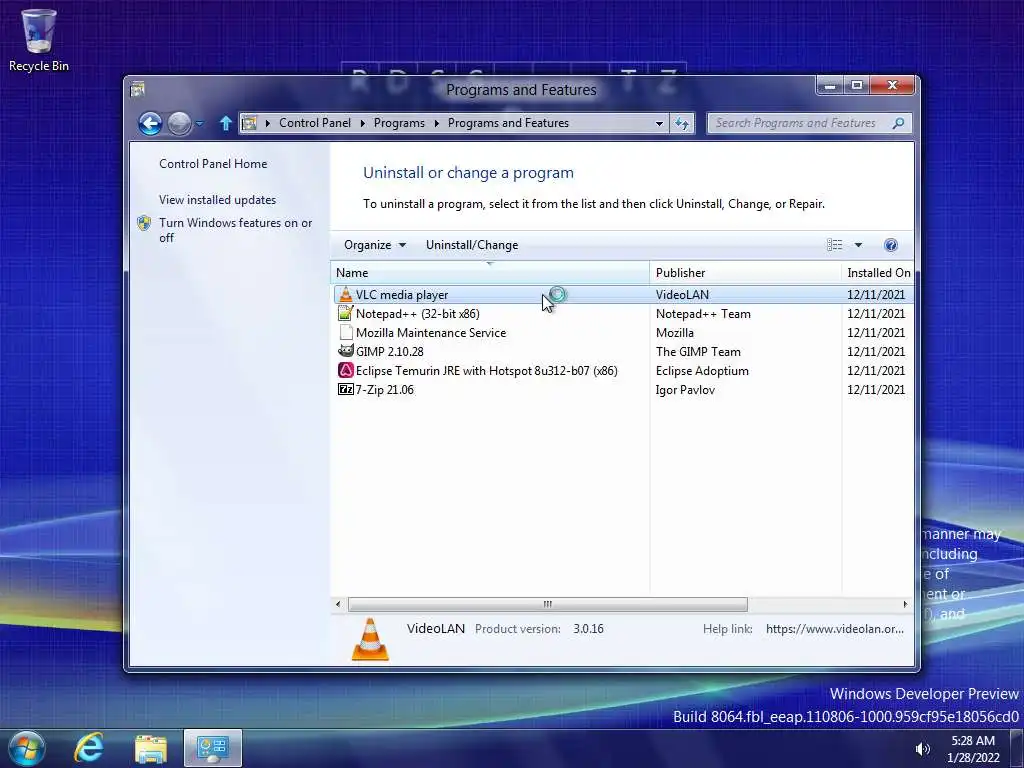Go back with the blue Back arrow
1024x768 pixels.
(150, 123)
